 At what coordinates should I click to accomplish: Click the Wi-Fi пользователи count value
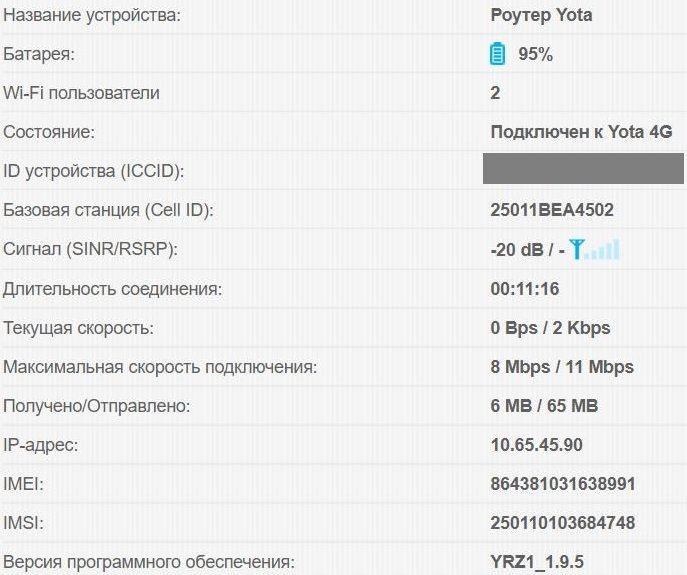(495, 93)
